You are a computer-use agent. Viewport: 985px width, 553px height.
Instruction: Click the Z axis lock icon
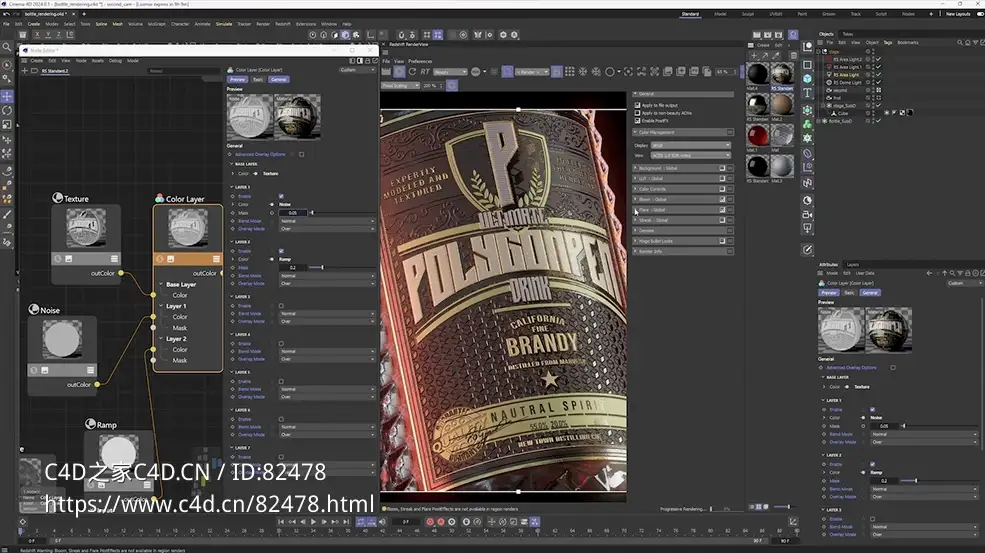58,35
